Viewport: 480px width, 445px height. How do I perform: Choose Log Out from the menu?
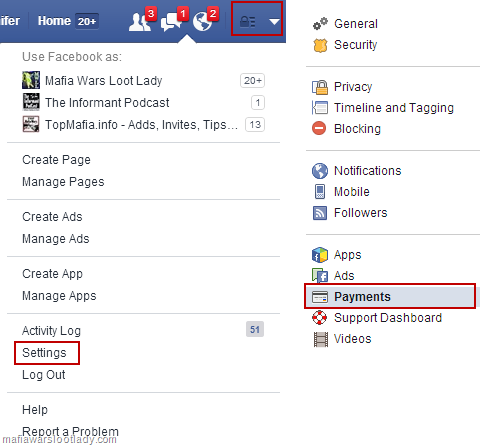click(44, 375)
